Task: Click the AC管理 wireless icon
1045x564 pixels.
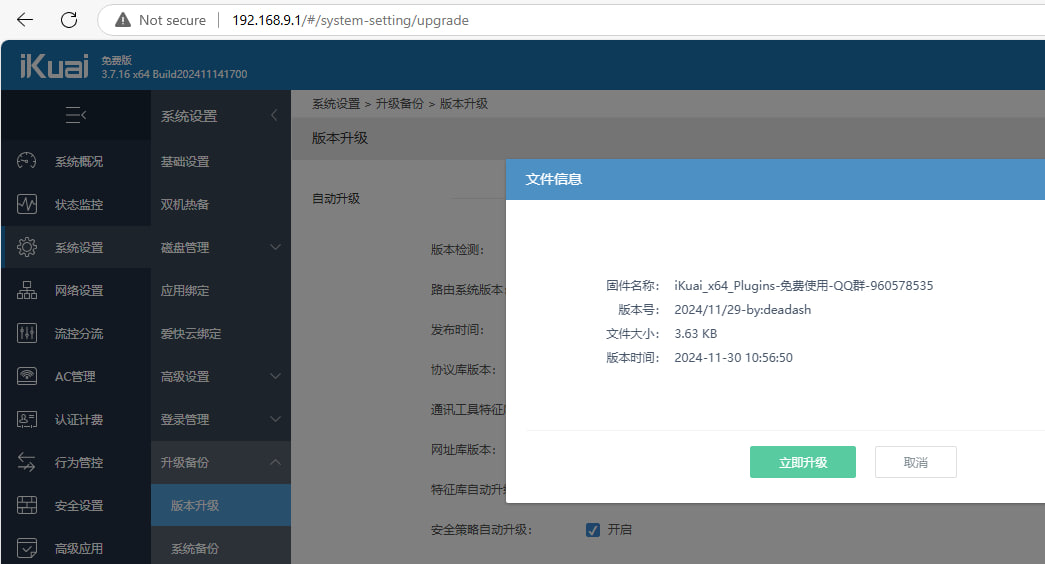Action: click(27, 376)
